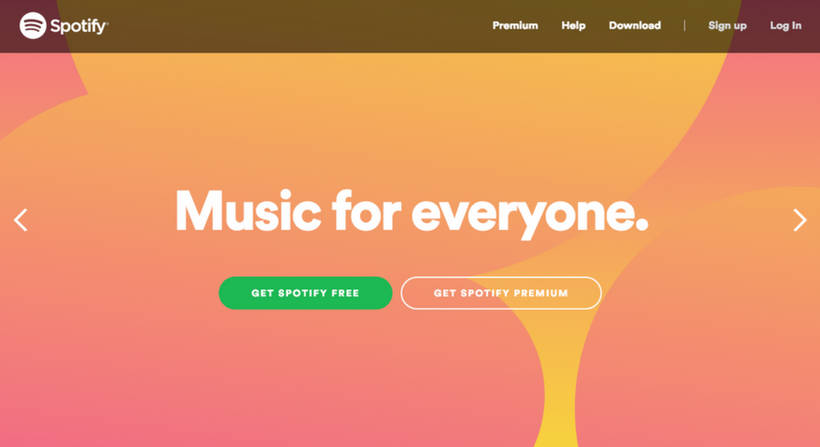Image resolution: width=820 pixels, height=447 pixels.
Task: Click the Sign up link
Action: pos(727,26)
